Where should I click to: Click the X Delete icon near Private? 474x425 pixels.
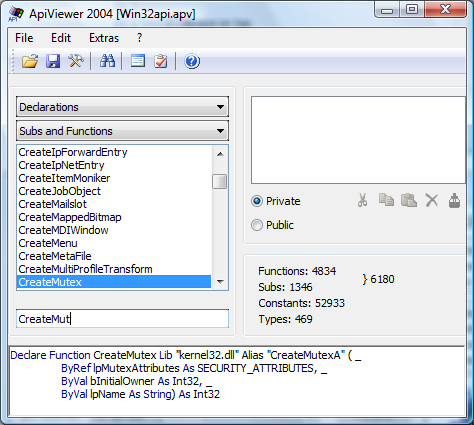click(x=432, y=200)
